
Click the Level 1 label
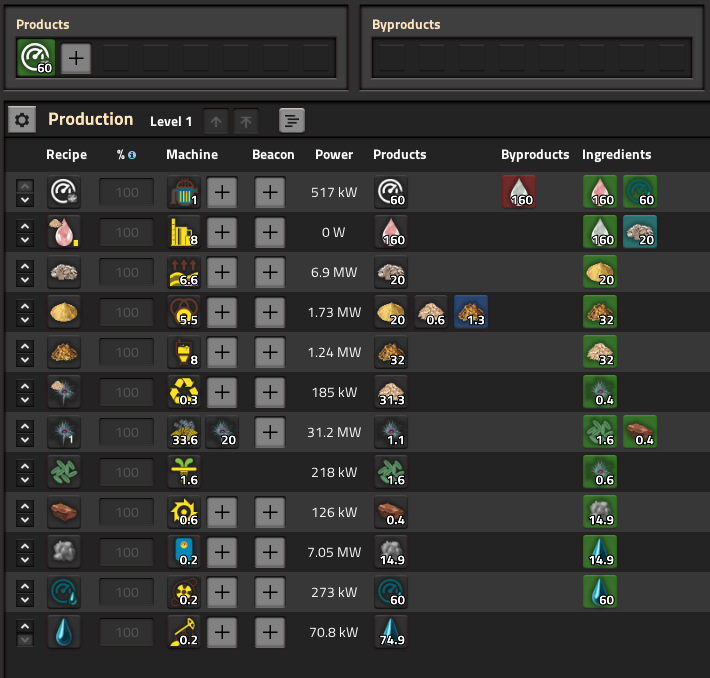[x=171, y=121]
